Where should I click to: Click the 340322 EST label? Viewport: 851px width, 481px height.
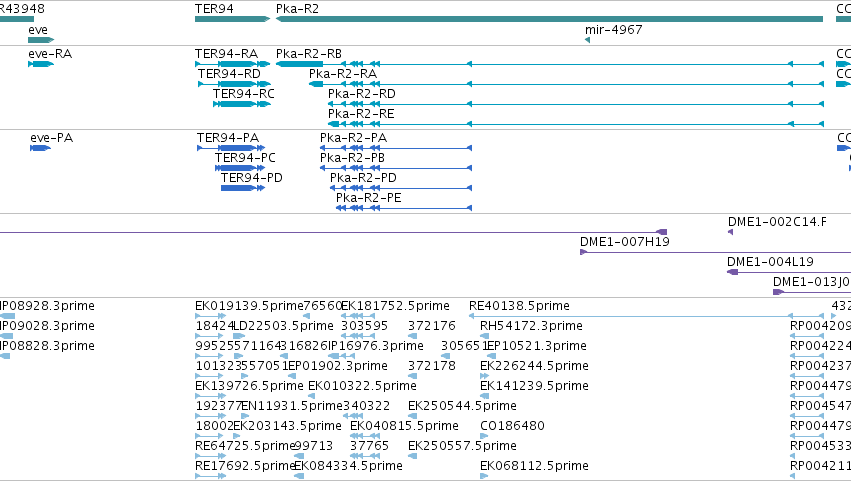[x=366, y=407]
